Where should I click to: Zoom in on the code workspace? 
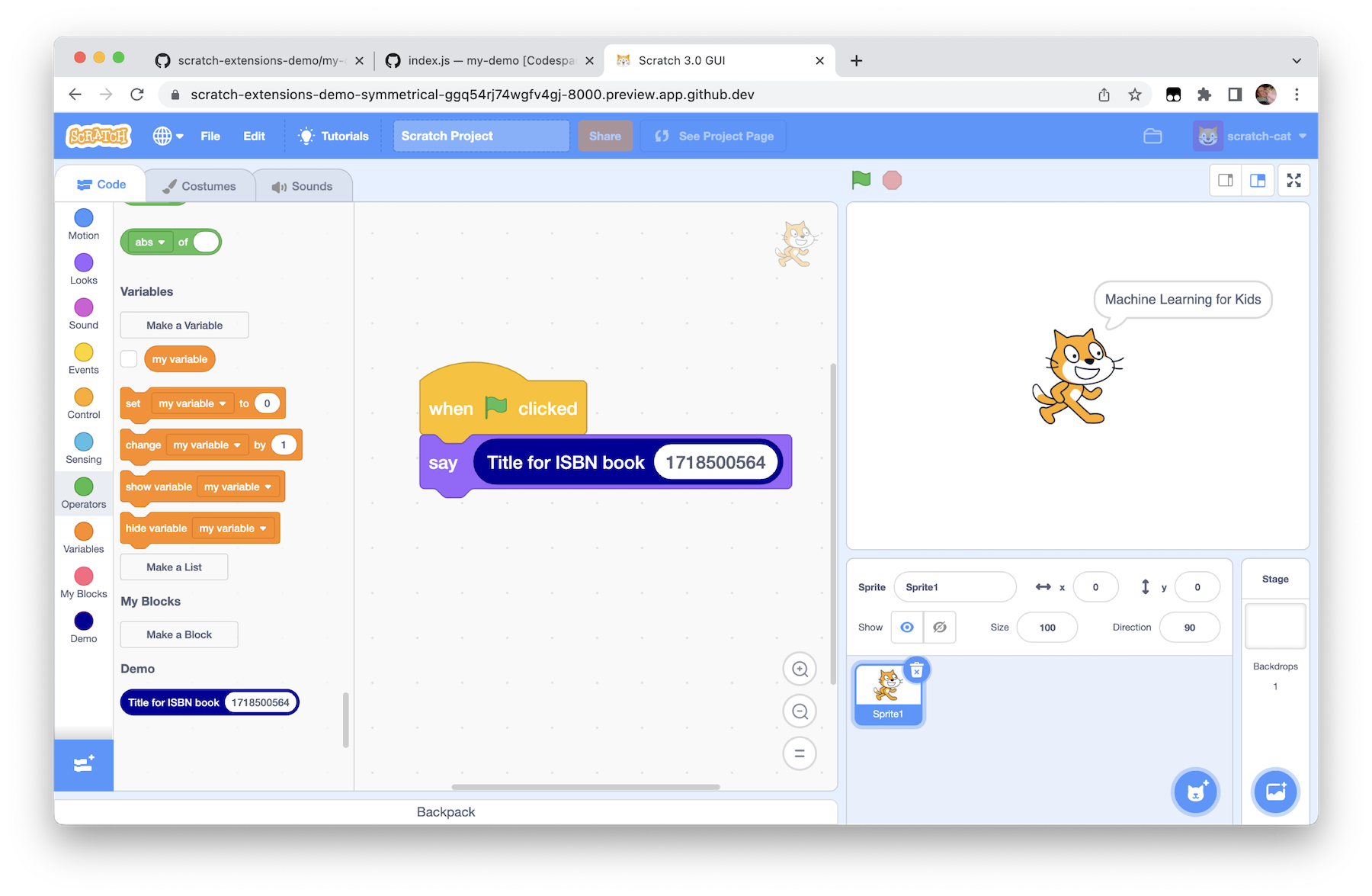point(799,669)
